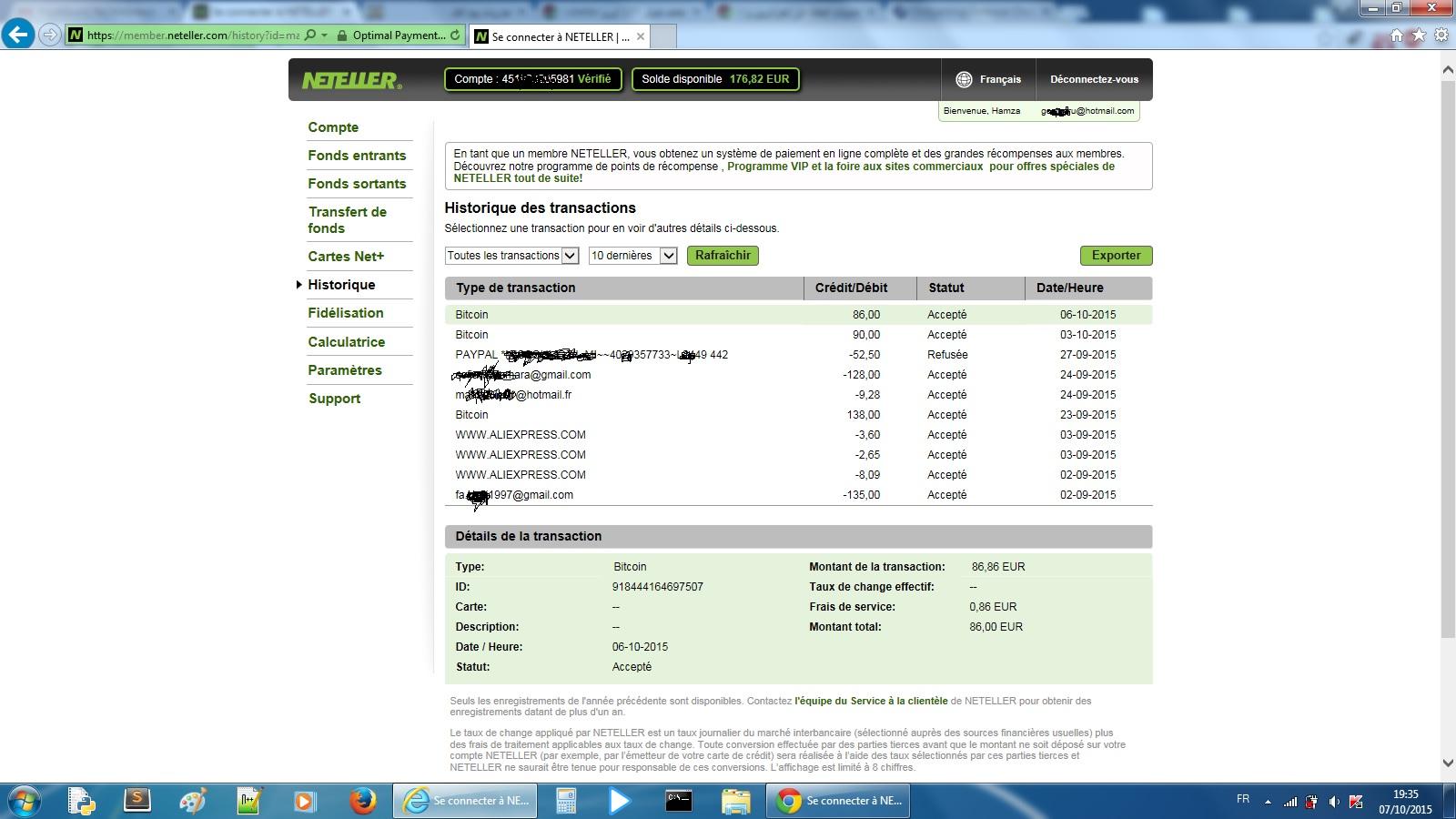Click the network signal tray icon
Viewport: 1456px width, 819px height.
point(1290,802)
